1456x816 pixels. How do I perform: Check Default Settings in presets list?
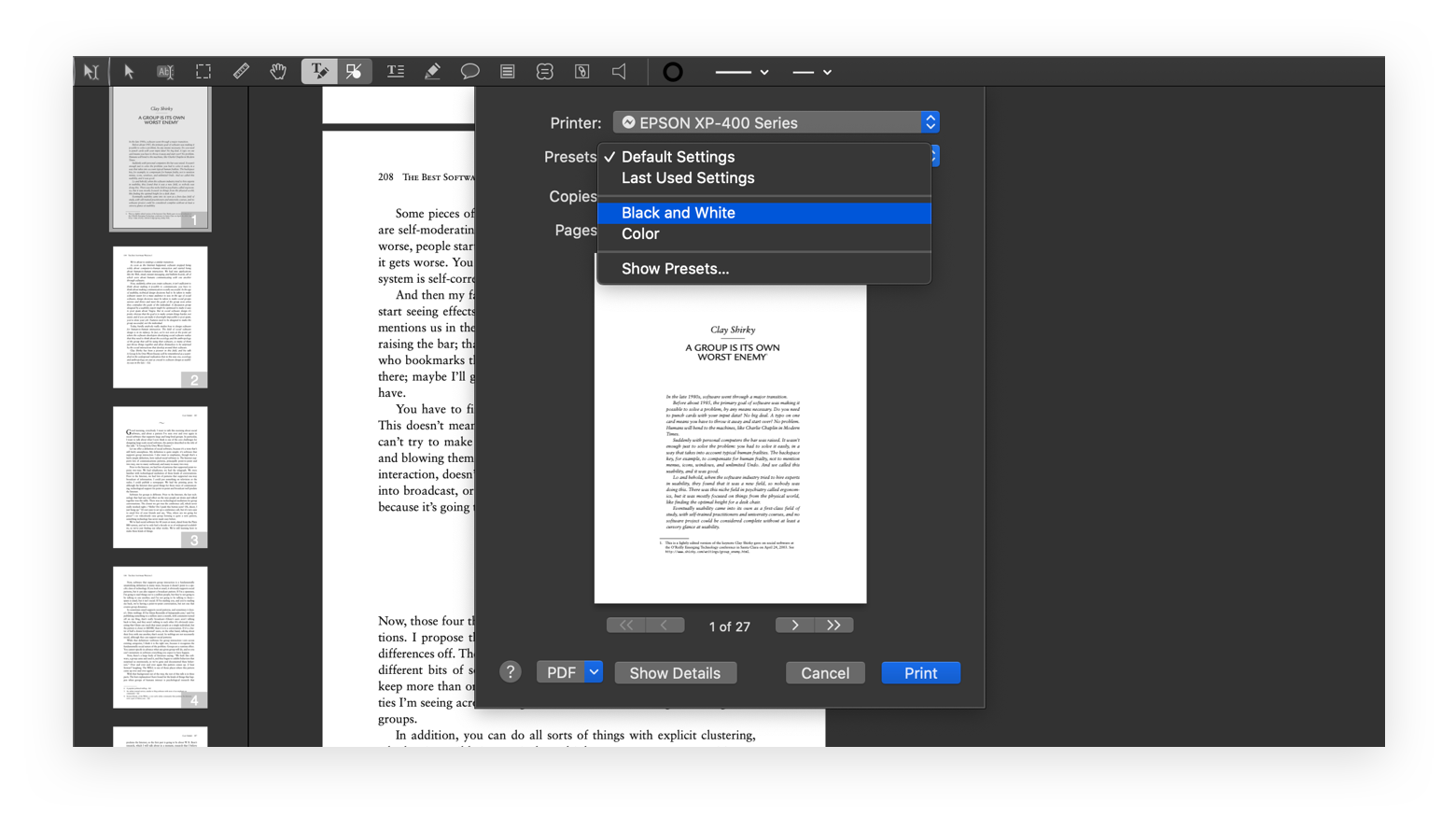[x=677, y=156]
